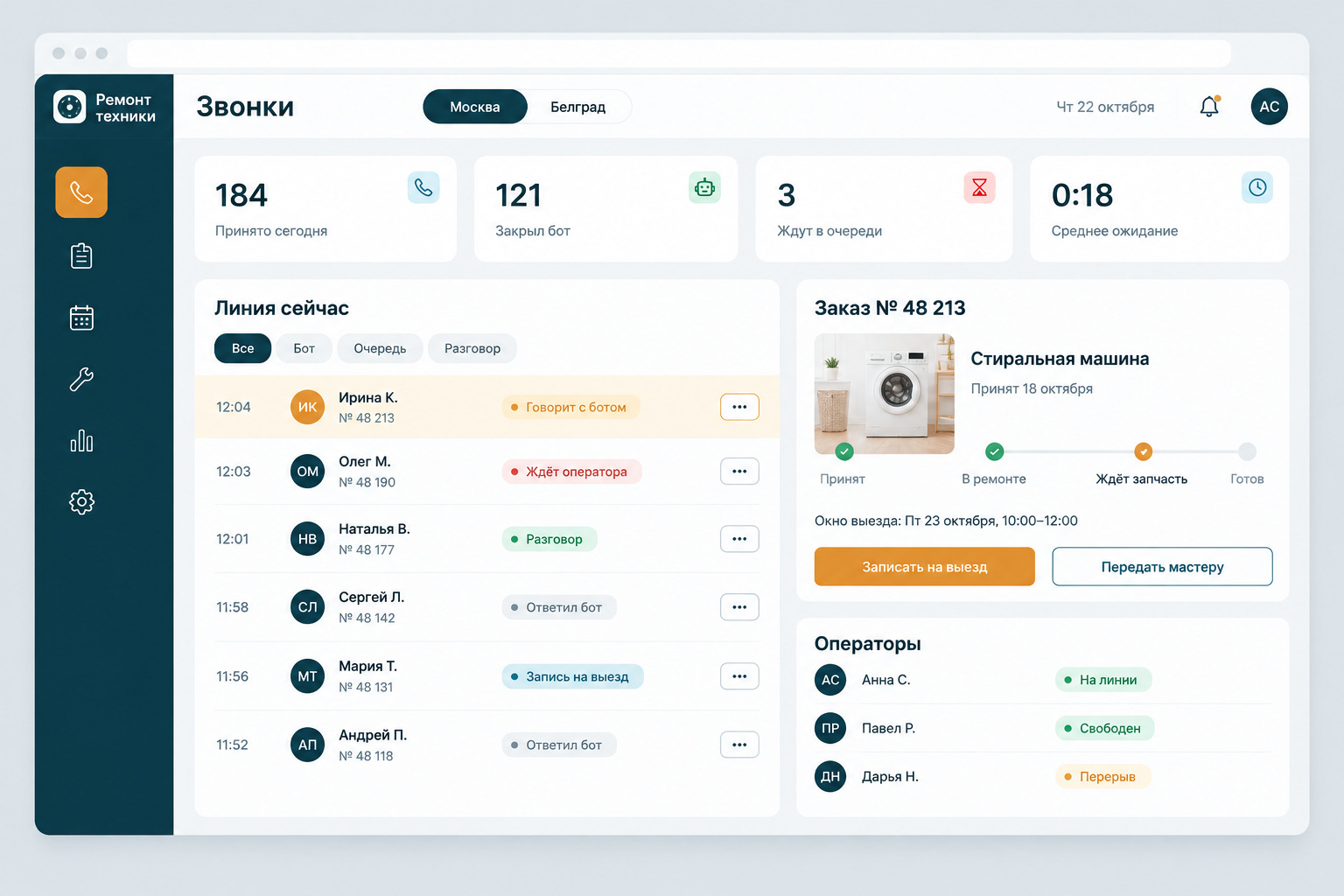Viewport: 1344px width, 896px height.
Task: Open more options for Андрей П. call
Action: point(739,745)
